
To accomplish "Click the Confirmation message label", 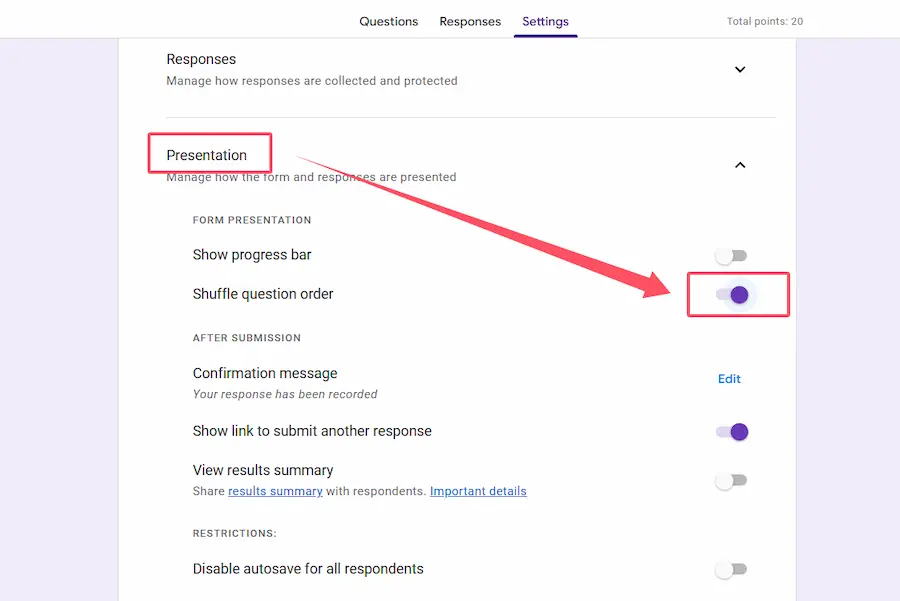I will (265, 373).
